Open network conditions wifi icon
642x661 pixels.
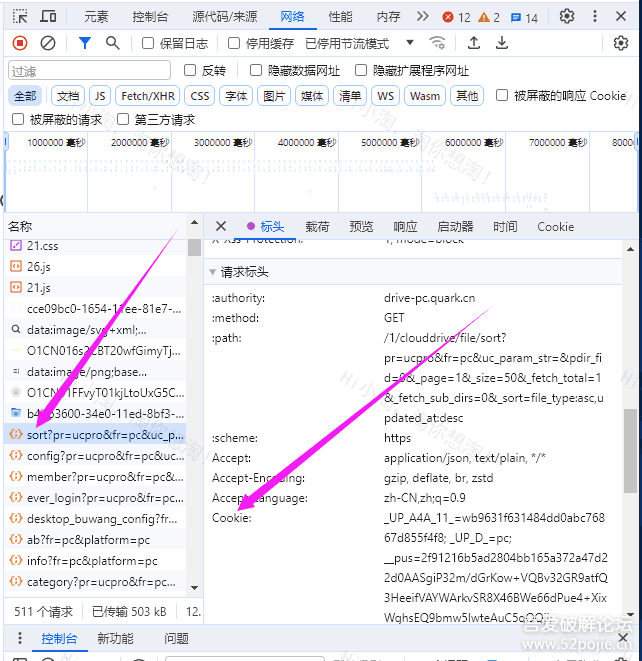point(437,43)
